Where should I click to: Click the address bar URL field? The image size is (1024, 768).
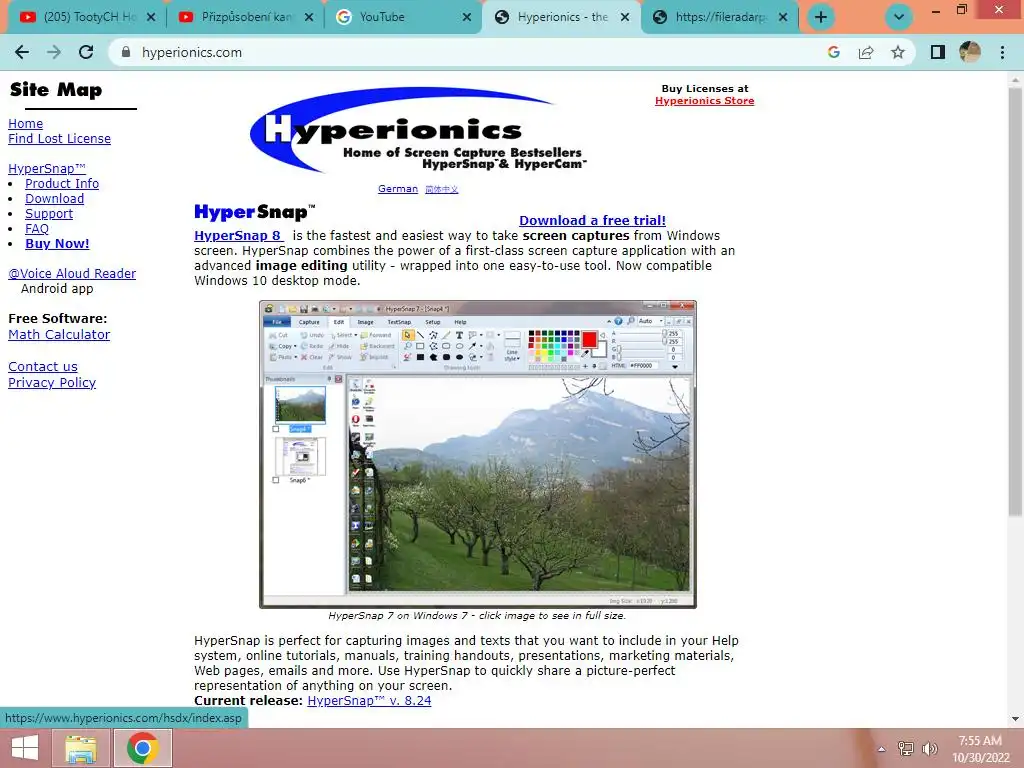tap(470, 52)
